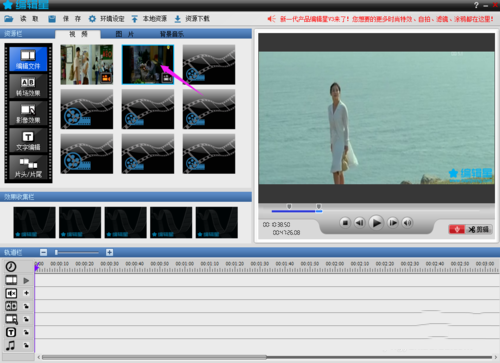Screen dimensions: 500x363
Task: Click the 读取 open folder icon
Action: [x=9, y=19]
